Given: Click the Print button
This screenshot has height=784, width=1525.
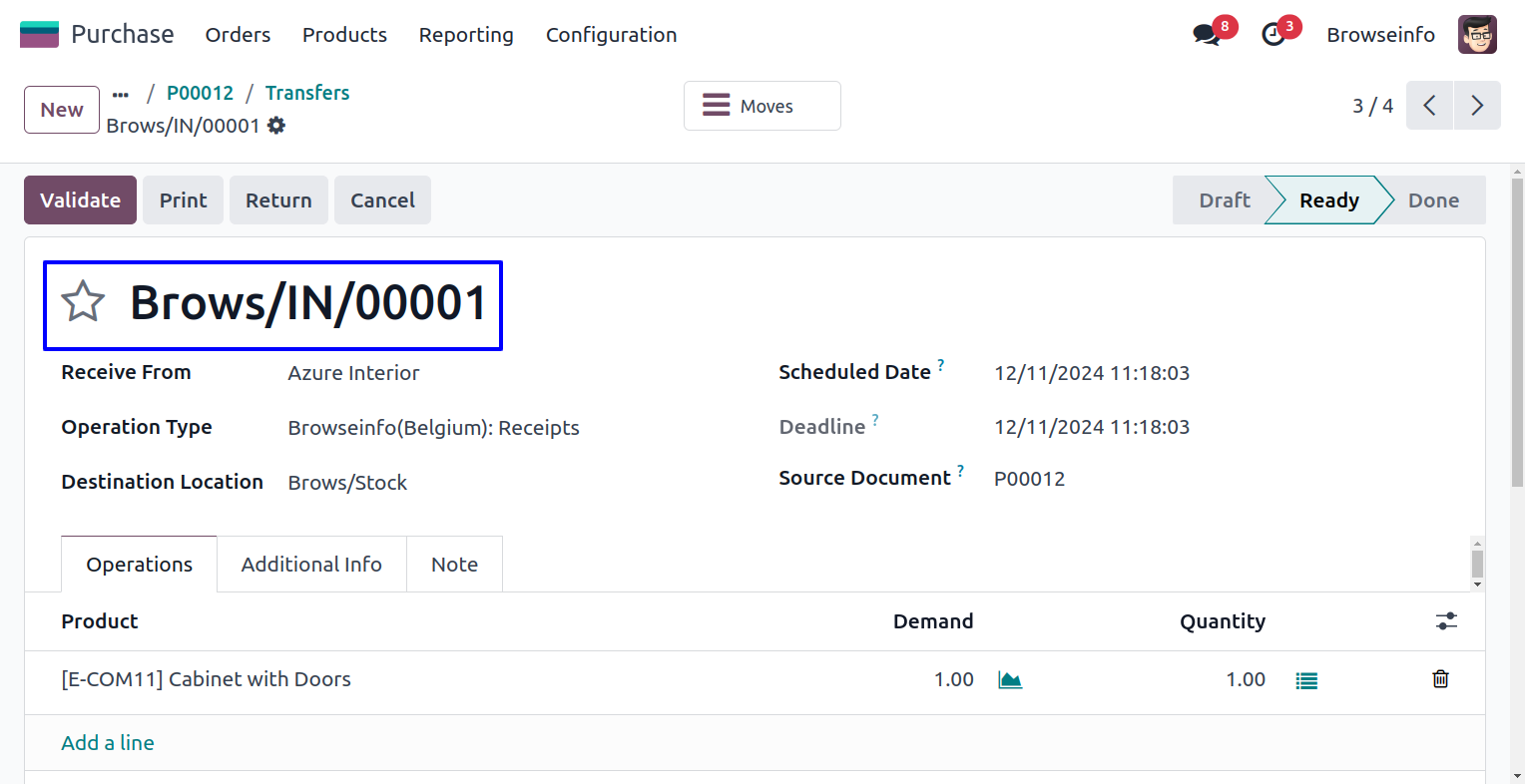Looking at the screenshot, I should (183, 200).
